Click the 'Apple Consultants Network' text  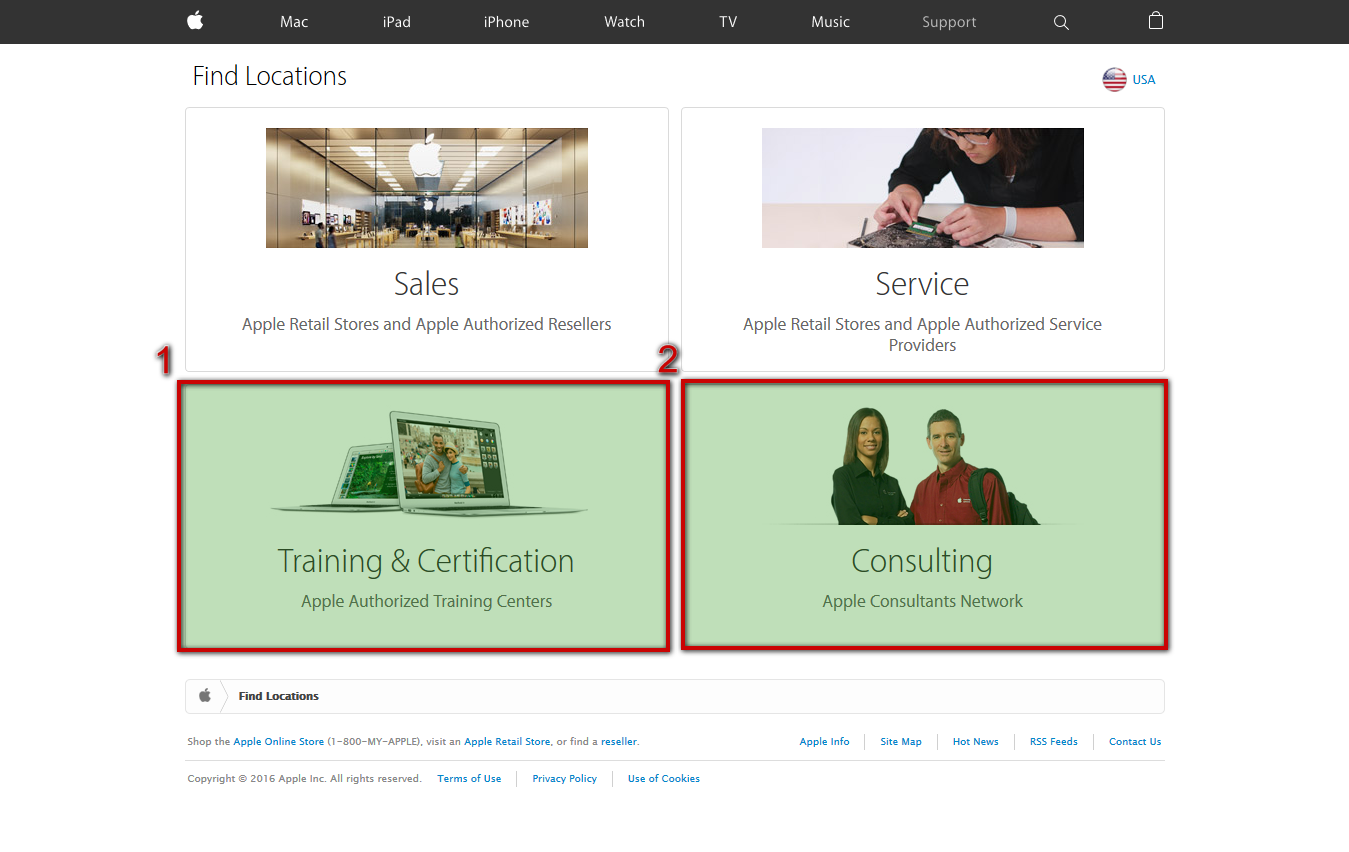click(923, 601)
